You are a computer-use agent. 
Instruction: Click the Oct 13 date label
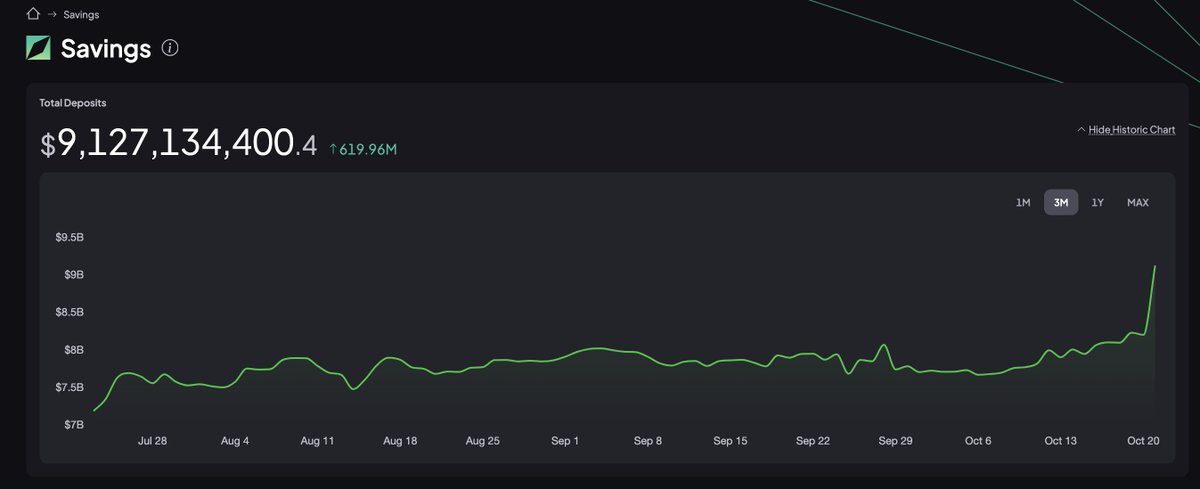click(x=1061, y=441)
